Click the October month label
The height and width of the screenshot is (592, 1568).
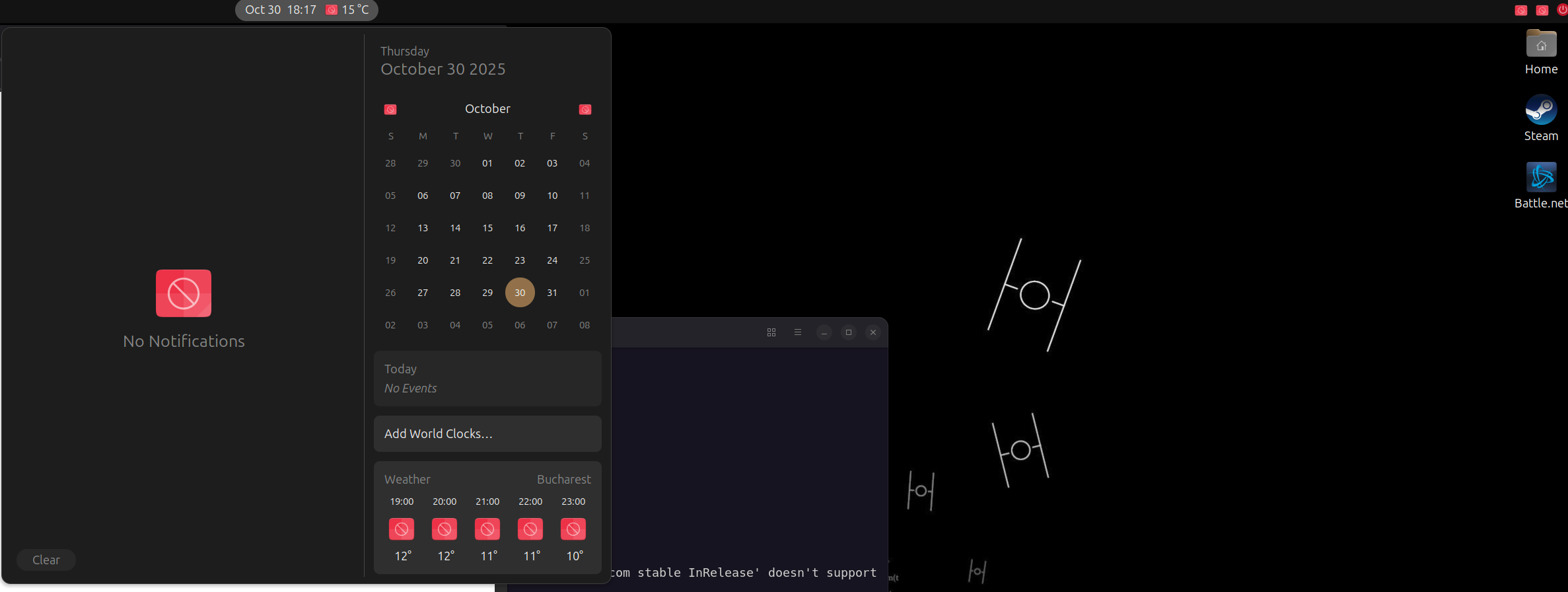click(487, 109)
